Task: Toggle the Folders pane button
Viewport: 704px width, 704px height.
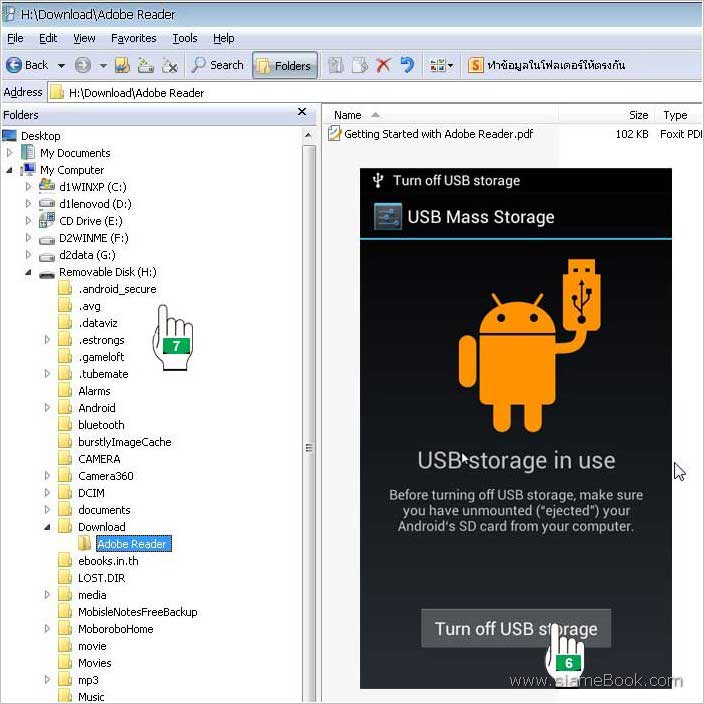Action: tap(285, 66)
